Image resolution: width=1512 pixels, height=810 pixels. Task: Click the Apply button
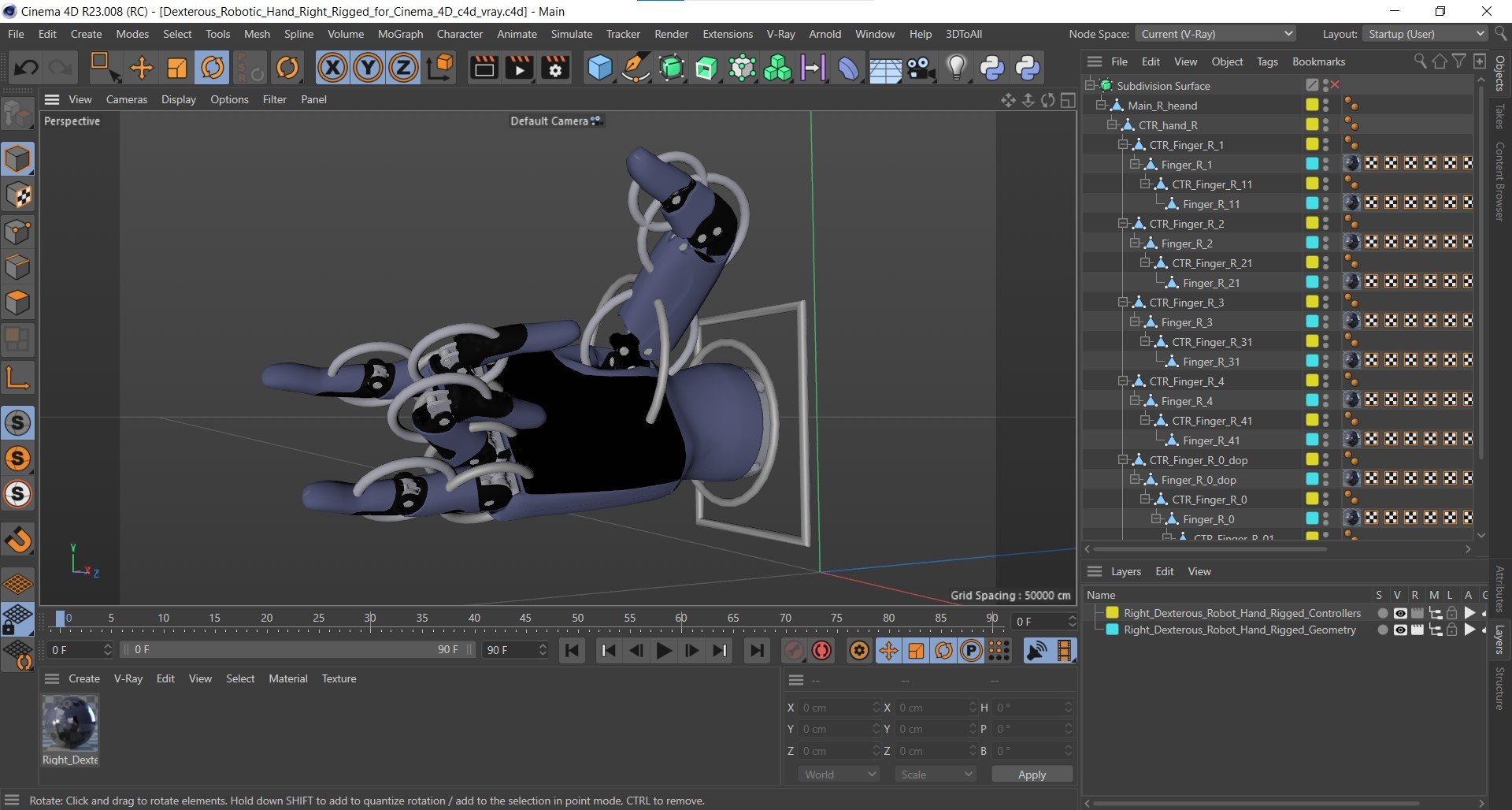[x=1032, y=775]
